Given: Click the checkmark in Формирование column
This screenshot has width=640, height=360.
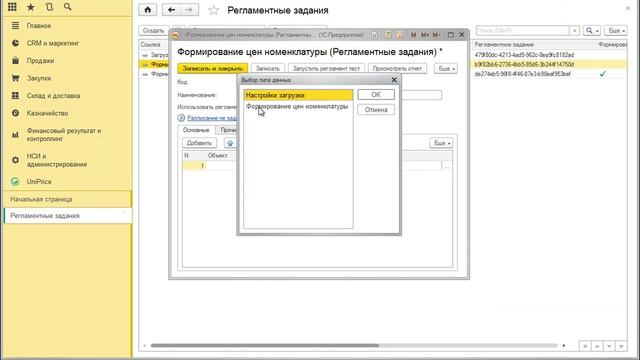Looking at the screenshot, I should click(x=602, y=74).
